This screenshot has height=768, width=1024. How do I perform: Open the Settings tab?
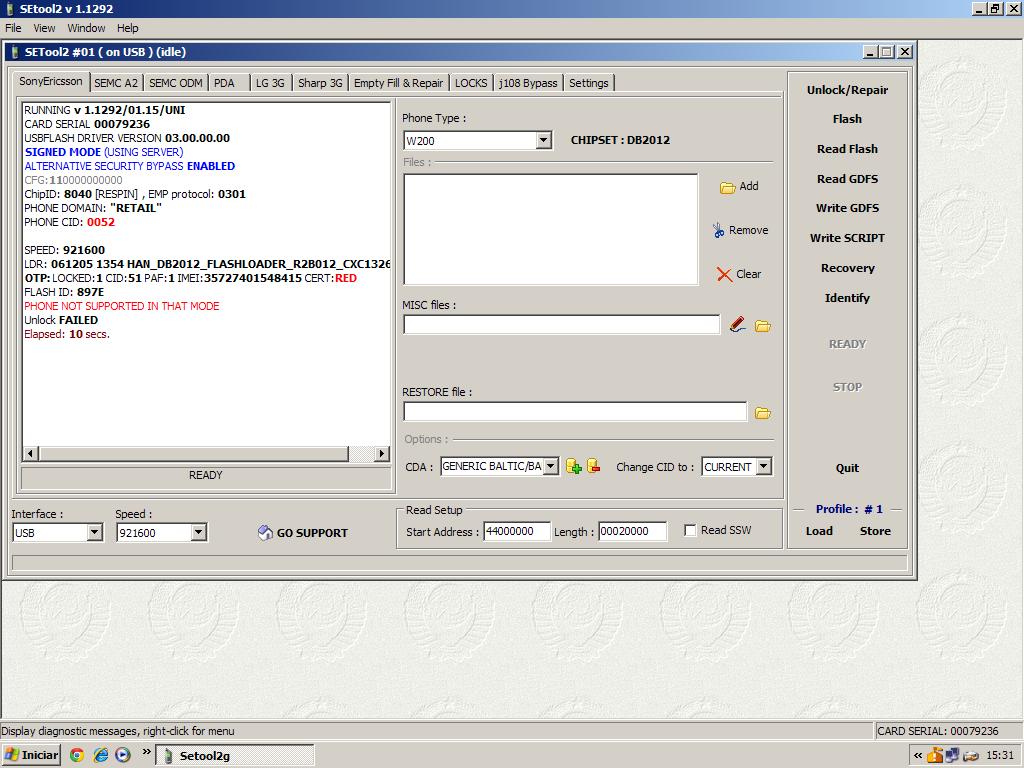(588, 83)
